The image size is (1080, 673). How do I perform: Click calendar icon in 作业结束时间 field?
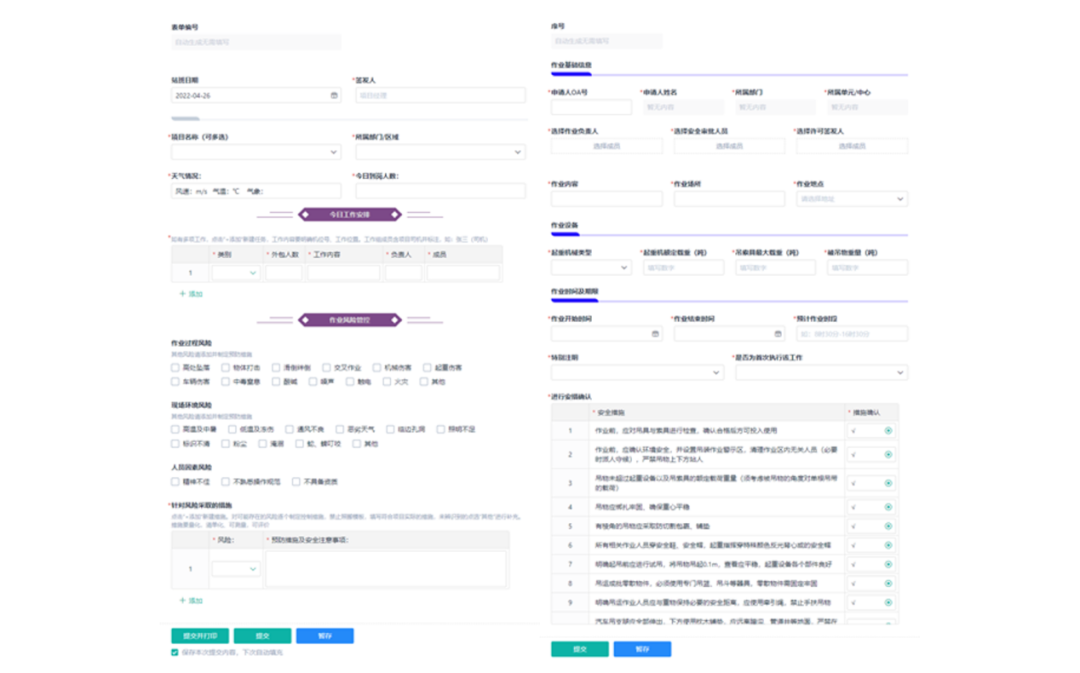(x=778, y=334)
